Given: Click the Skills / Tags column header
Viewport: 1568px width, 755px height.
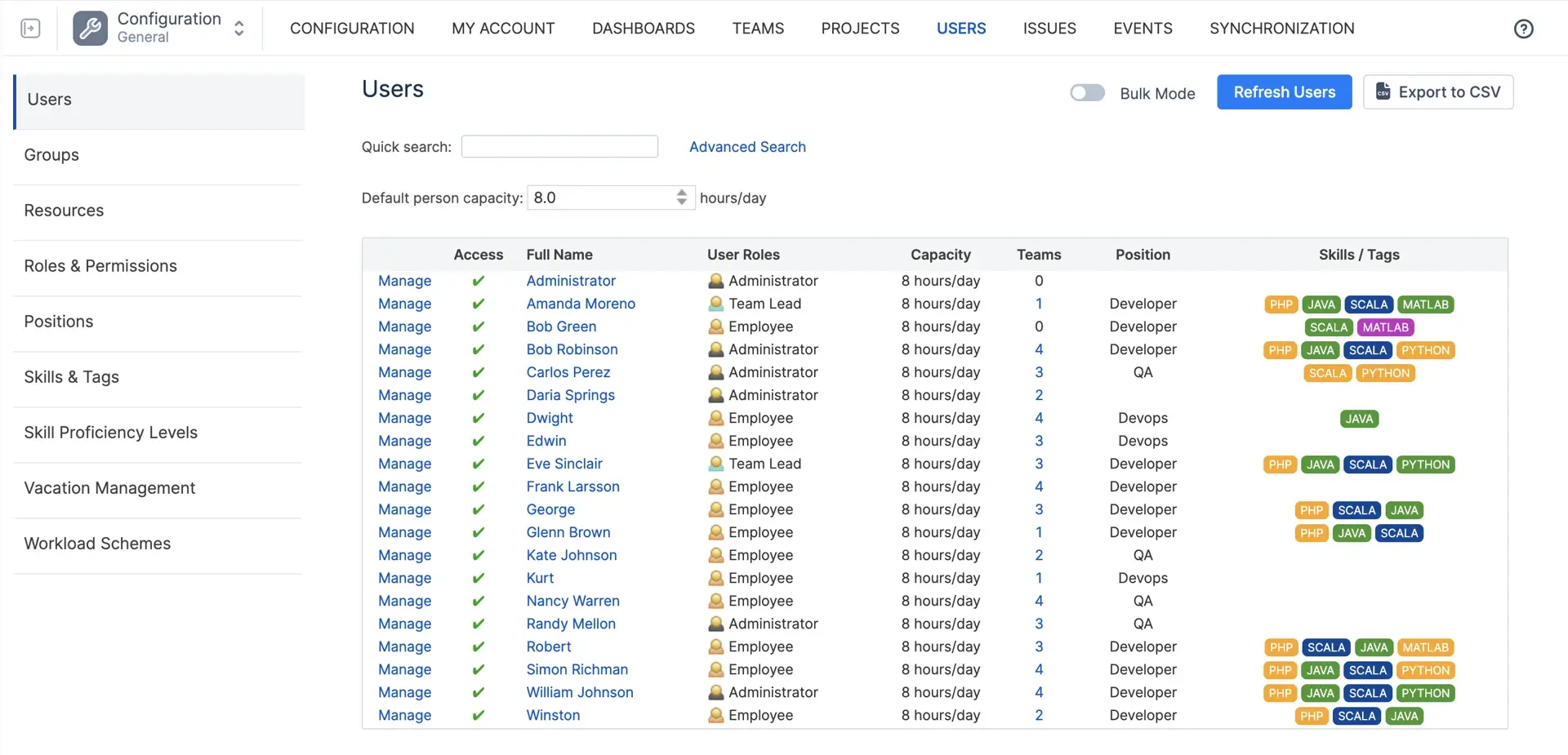Looking at the screenshot, I should [x=1359, y=255].
